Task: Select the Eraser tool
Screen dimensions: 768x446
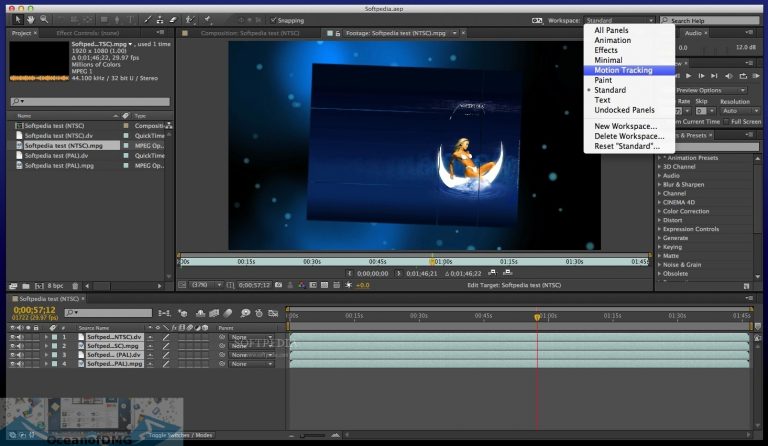Action: [x=173, y=20]
